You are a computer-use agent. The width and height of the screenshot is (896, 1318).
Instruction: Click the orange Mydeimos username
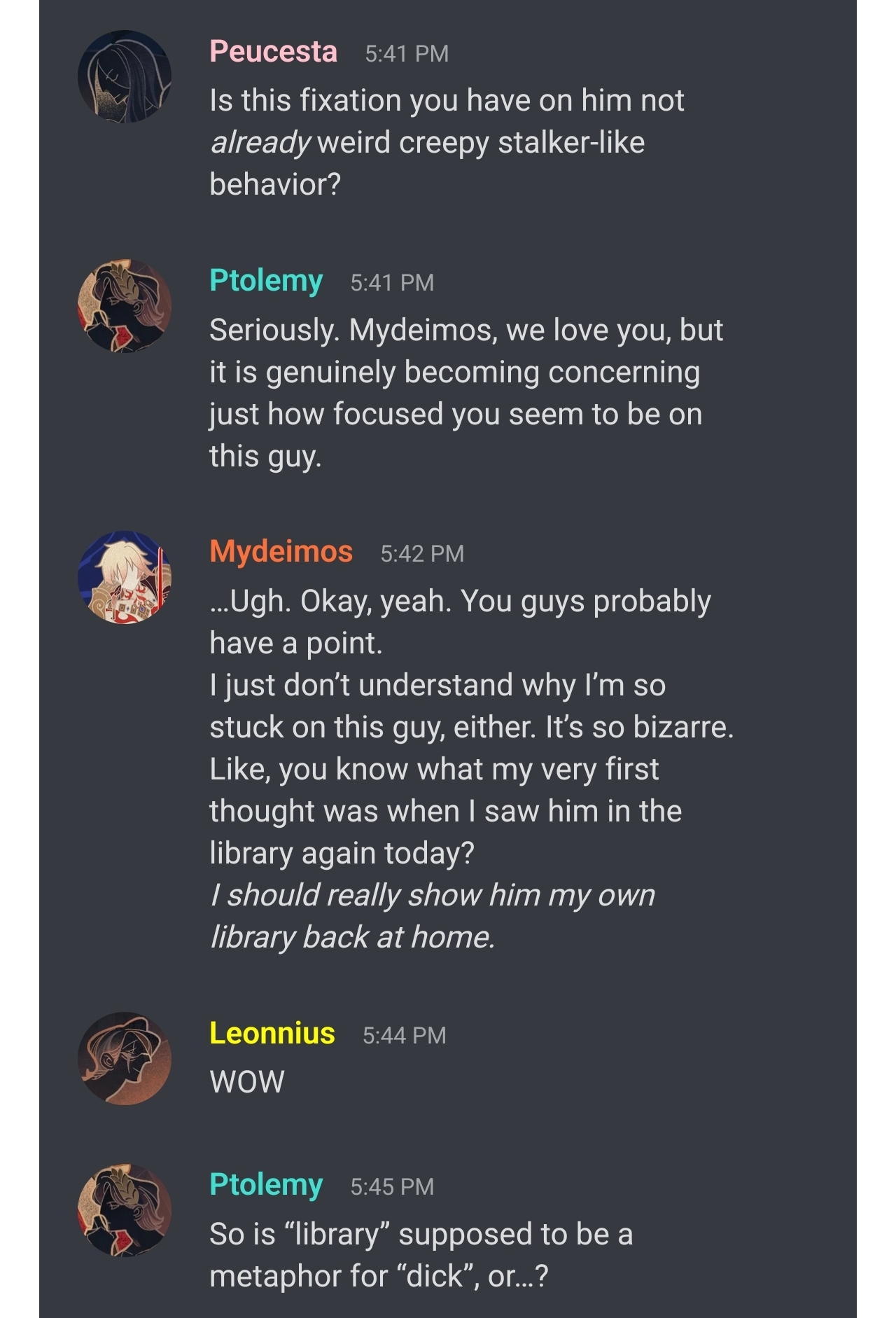click(x=281, y=552)
